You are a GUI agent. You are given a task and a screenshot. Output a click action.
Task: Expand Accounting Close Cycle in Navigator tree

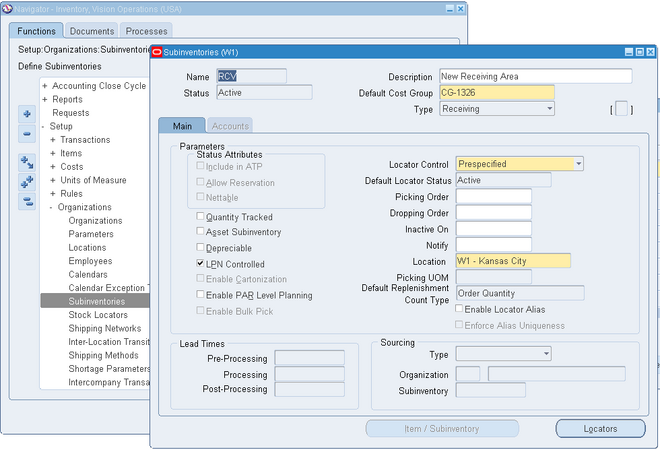click(x=45, y=86)
